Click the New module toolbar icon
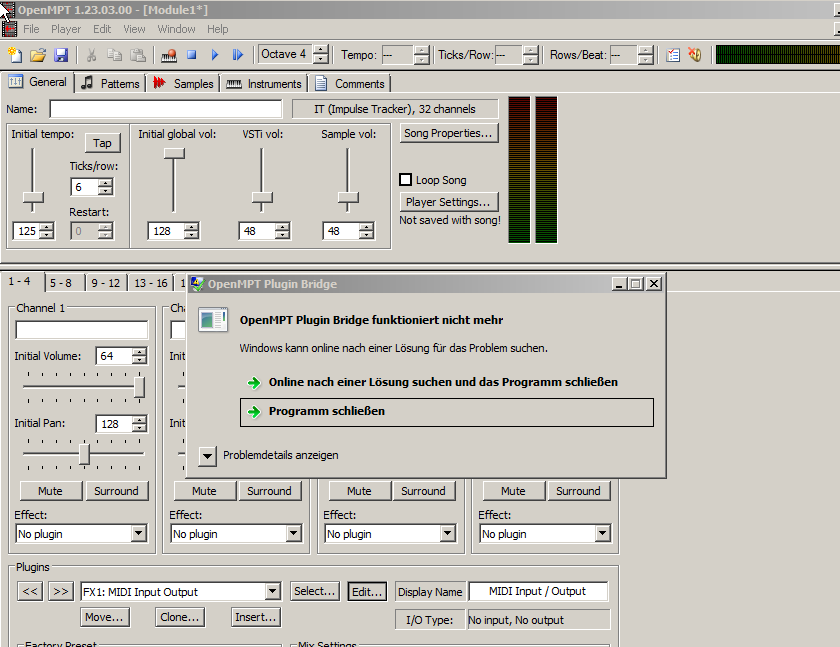The width and height of the screenshot is (840, 647). [x=16, y=55]
